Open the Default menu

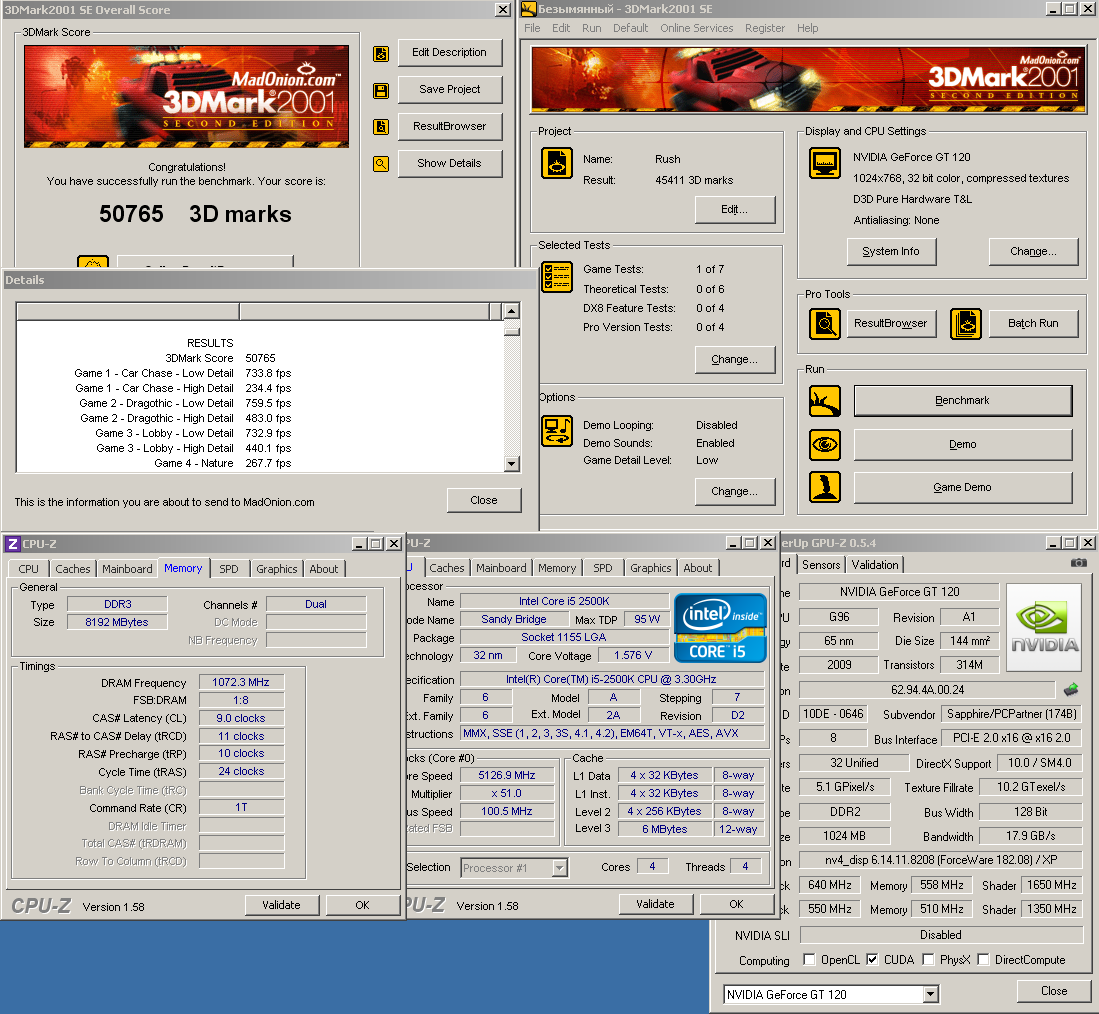click(630, 28)
